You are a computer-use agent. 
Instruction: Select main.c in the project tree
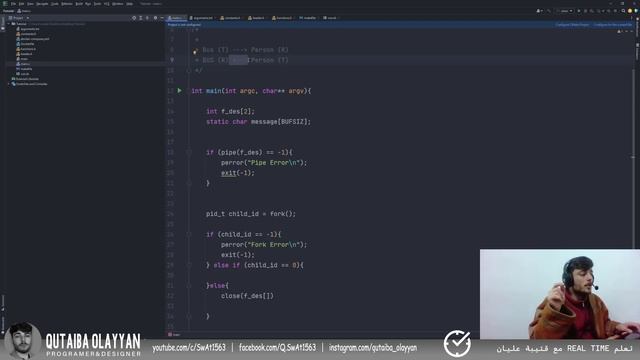(23, 64)
